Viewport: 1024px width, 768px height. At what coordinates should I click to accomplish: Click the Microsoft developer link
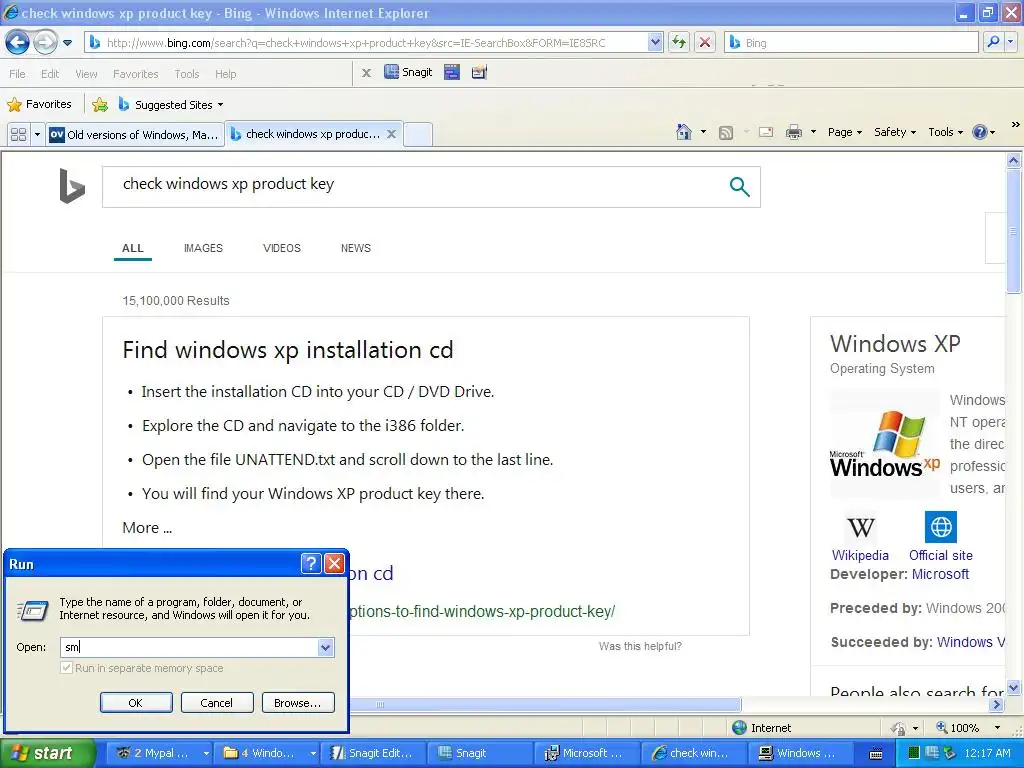click(x=940, y=574)
